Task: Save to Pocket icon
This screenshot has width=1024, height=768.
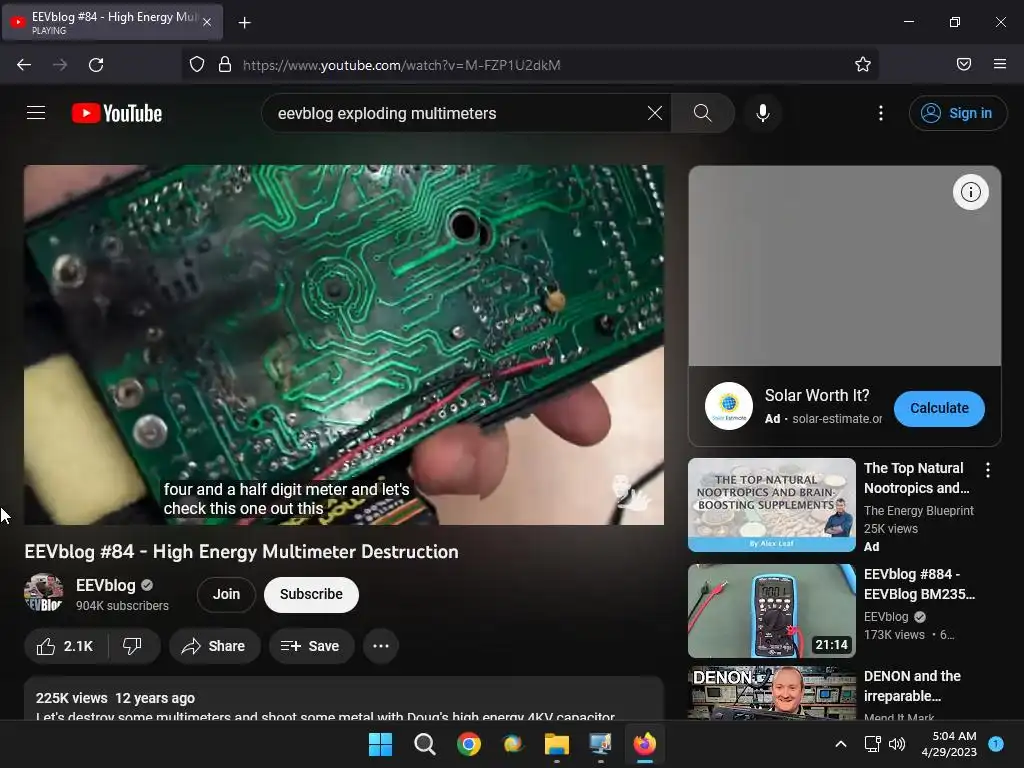Action: point(963,64)
